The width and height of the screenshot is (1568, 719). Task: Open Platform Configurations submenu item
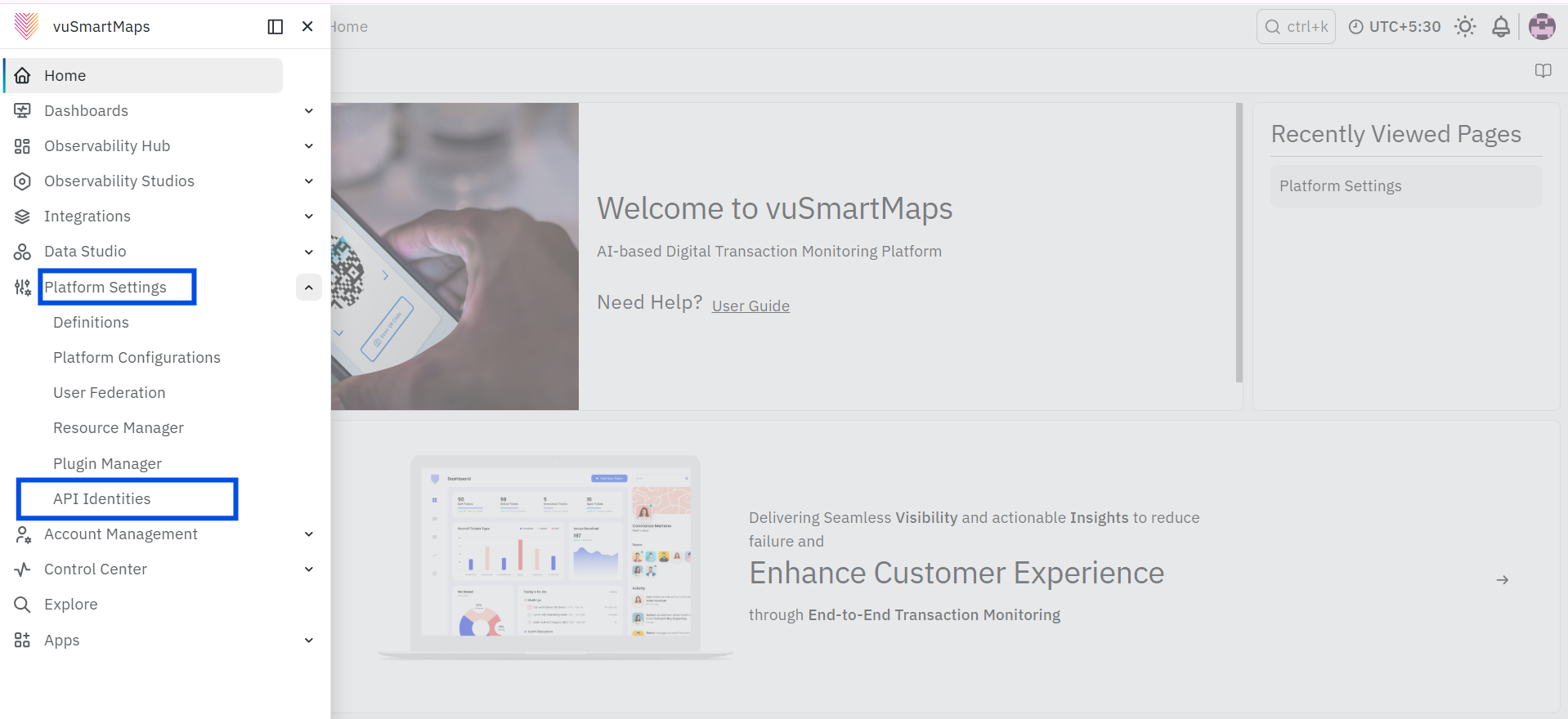click(x=137, y=358)
